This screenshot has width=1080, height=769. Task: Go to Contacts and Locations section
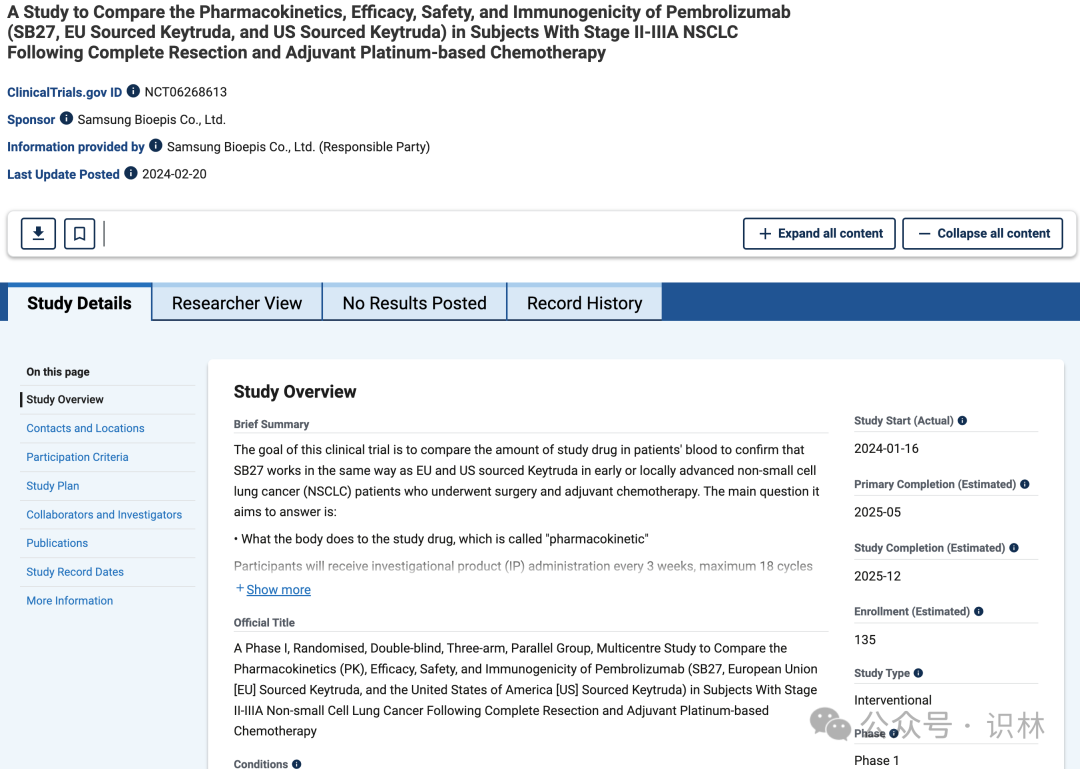pos(85,429)
